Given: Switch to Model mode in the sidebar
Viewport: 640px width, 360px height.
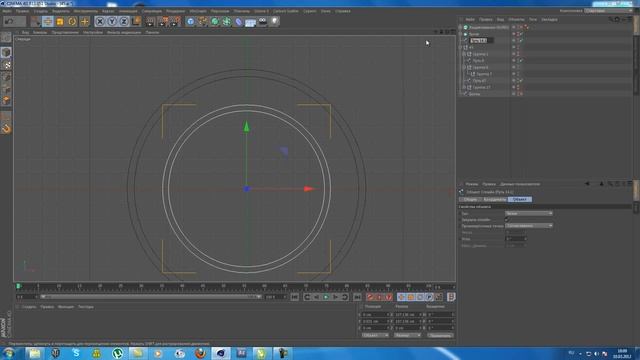Looking at the screenshot, I should point(6,52).
